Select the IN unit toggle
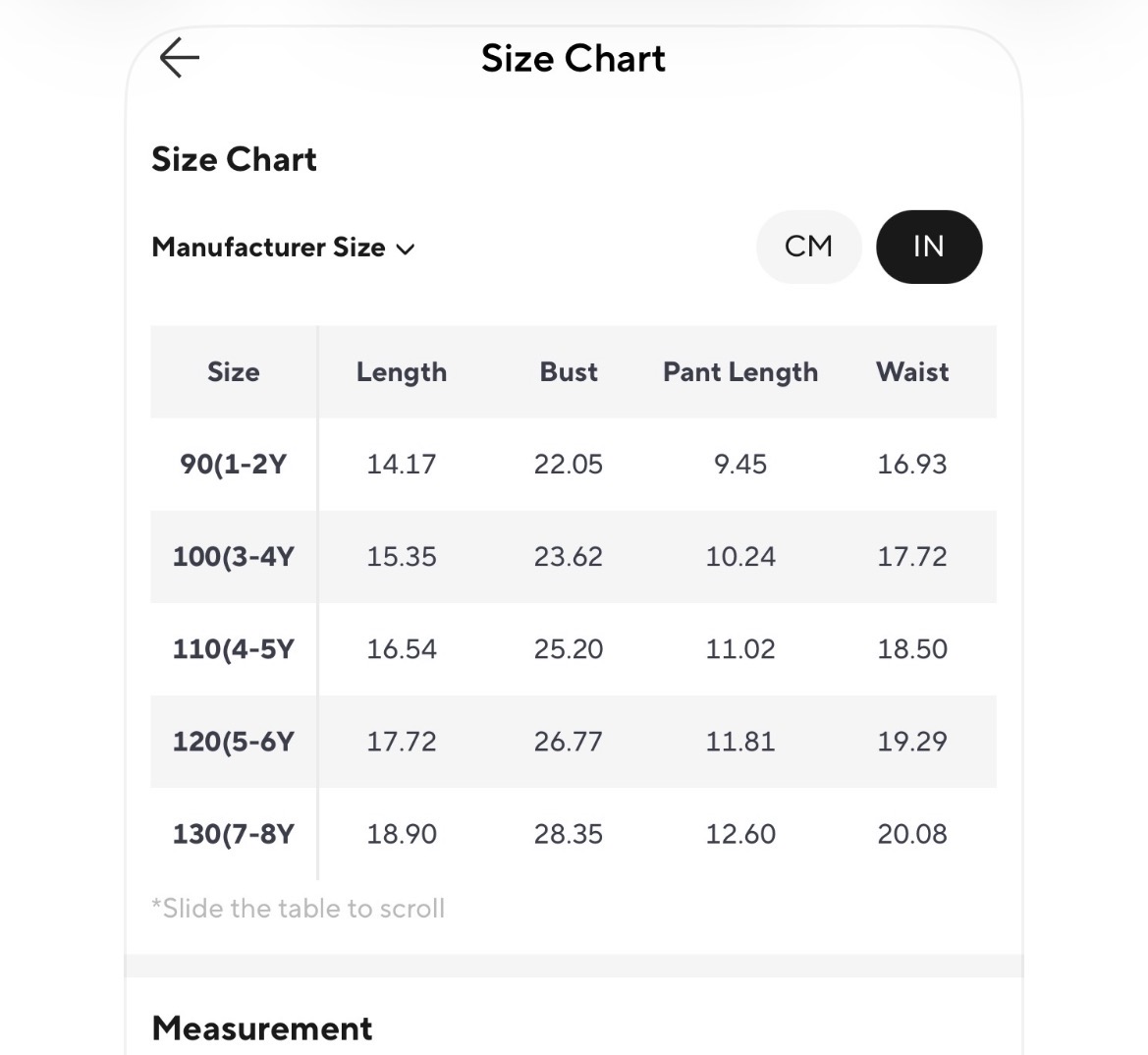The height and width of the screenshot is (1055, 1148). point(929,247)
